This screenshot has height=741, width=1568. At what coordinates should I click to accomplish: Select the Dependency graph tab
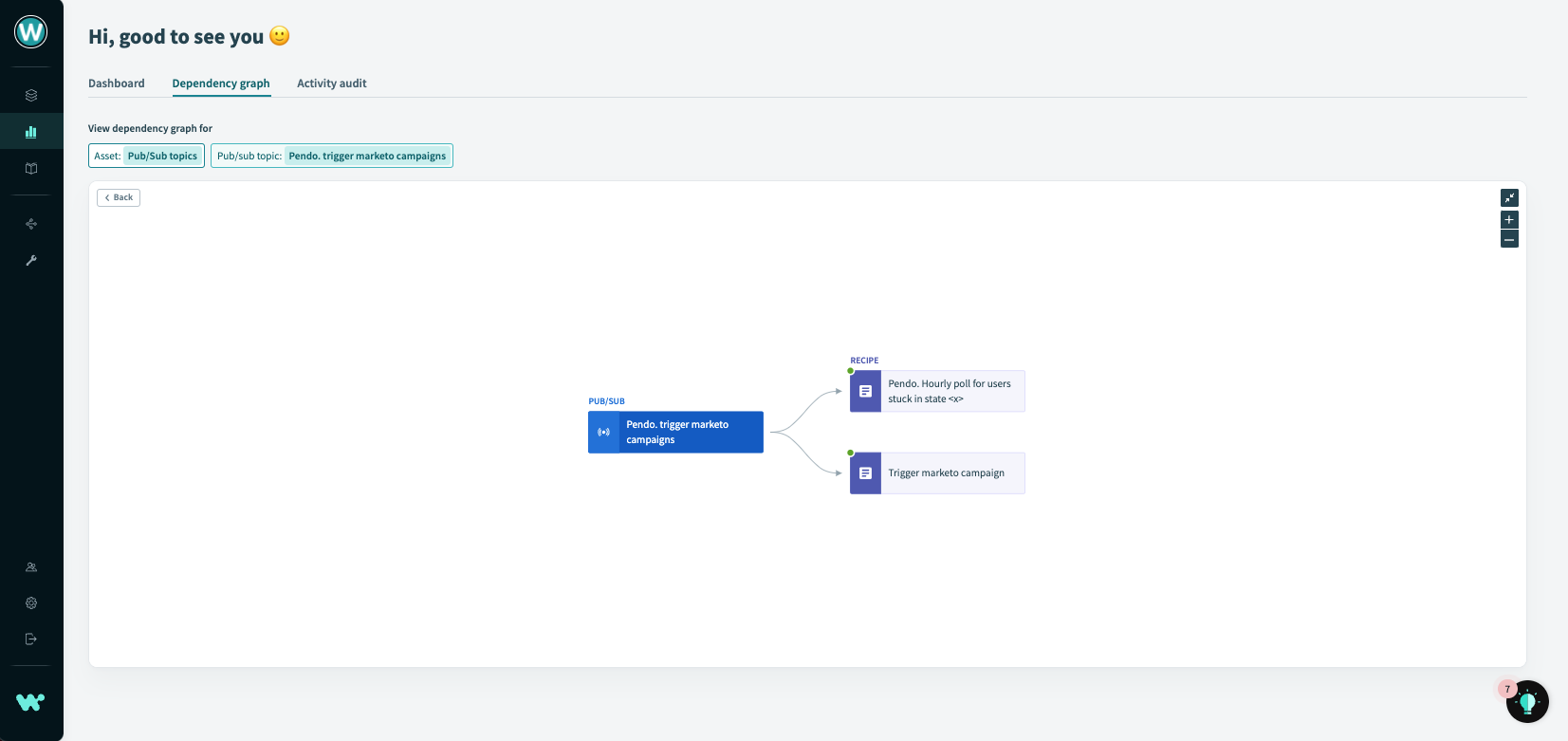[221, 83]
